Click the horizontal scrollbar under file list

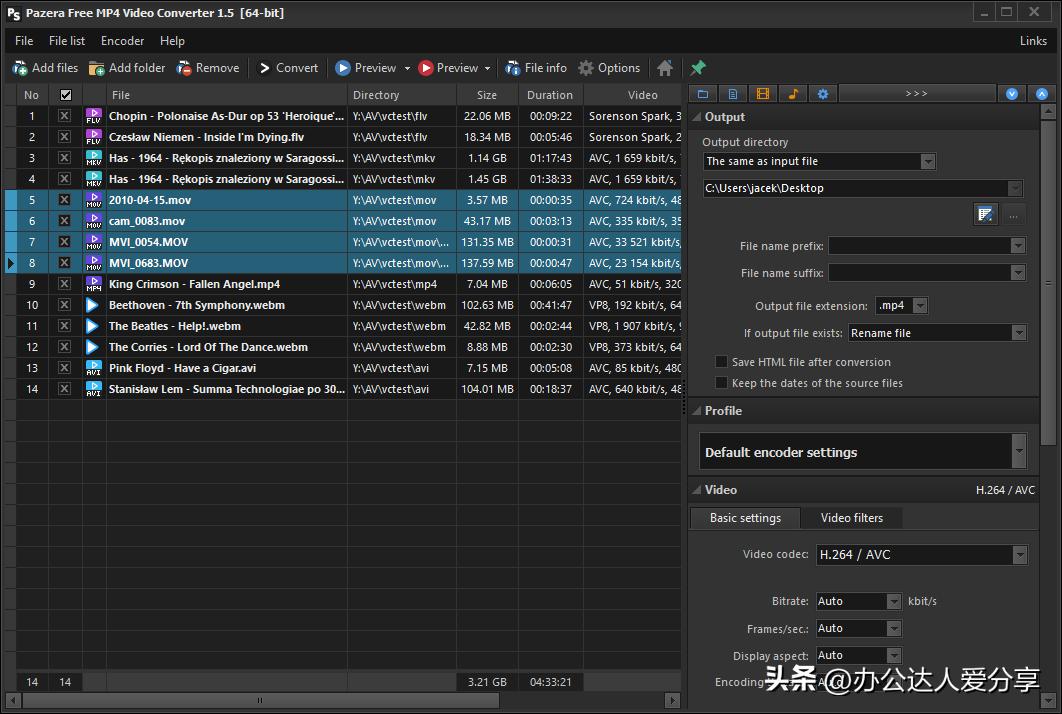(x=260, y=701)
